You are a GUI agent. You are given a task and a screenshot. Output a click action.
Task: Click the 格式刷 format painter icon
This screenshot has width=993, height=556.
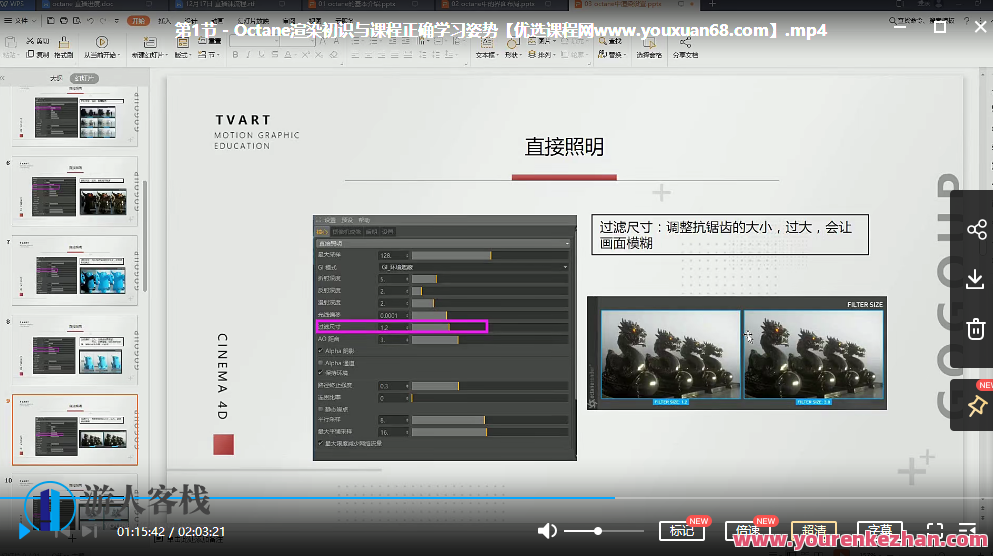tap(63, 47)
